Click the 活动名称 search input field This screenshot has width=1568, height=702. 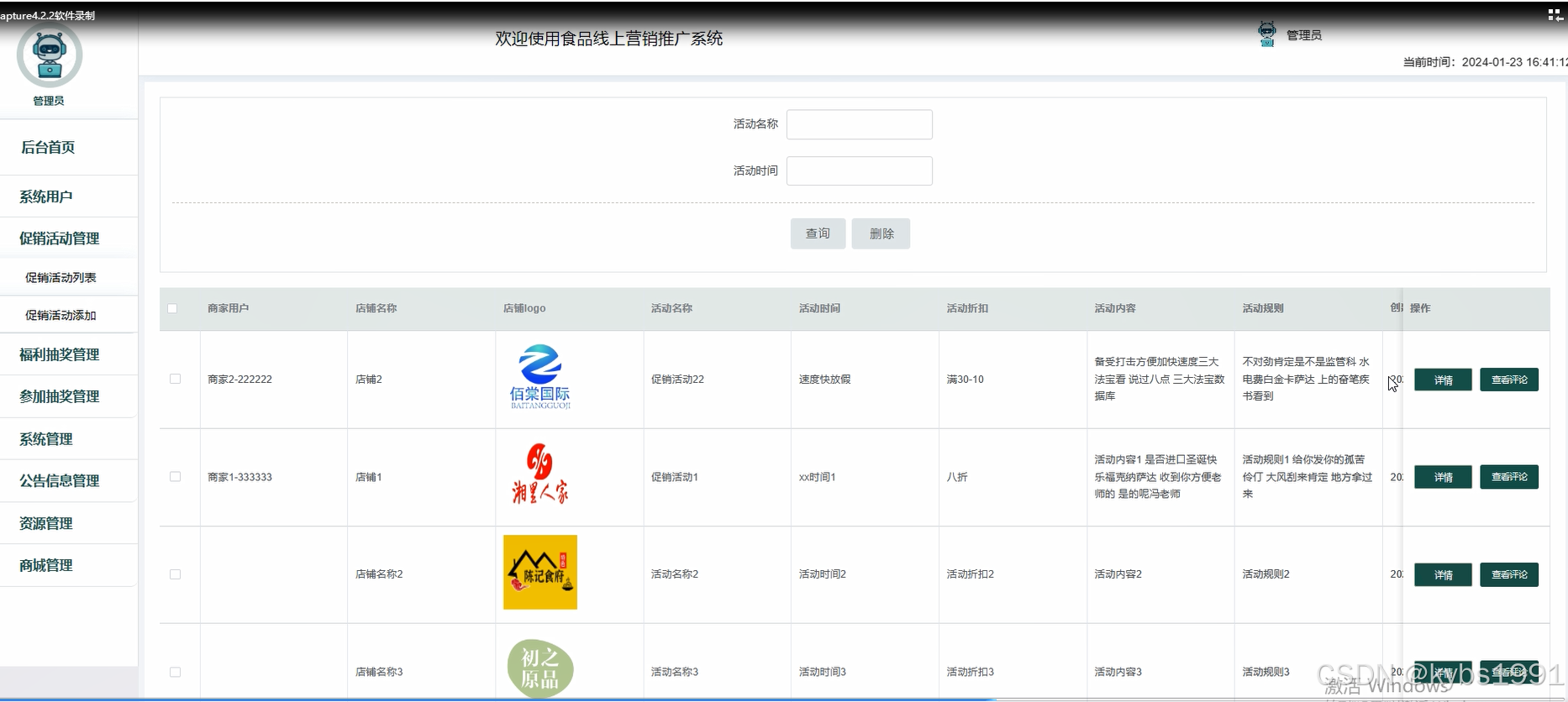[859, 124]
